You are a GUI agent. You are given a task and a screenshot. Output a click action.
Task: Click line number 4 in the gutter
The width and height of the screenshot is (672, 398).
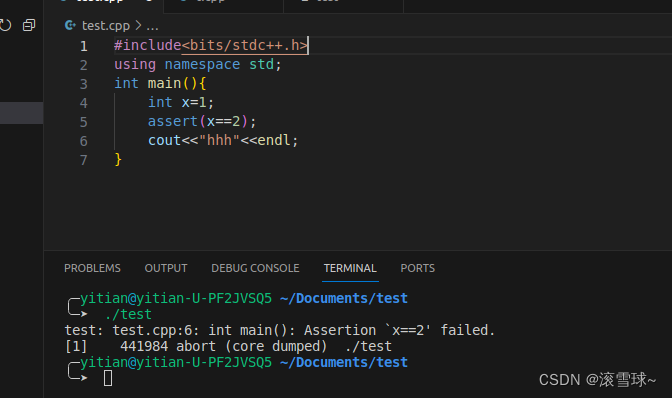tap(84, 103)
